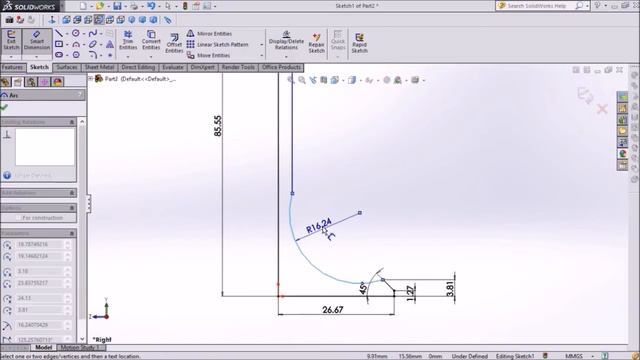Select the Polygon sketch tool
The image size is (640, 360).
click(76, 55)
